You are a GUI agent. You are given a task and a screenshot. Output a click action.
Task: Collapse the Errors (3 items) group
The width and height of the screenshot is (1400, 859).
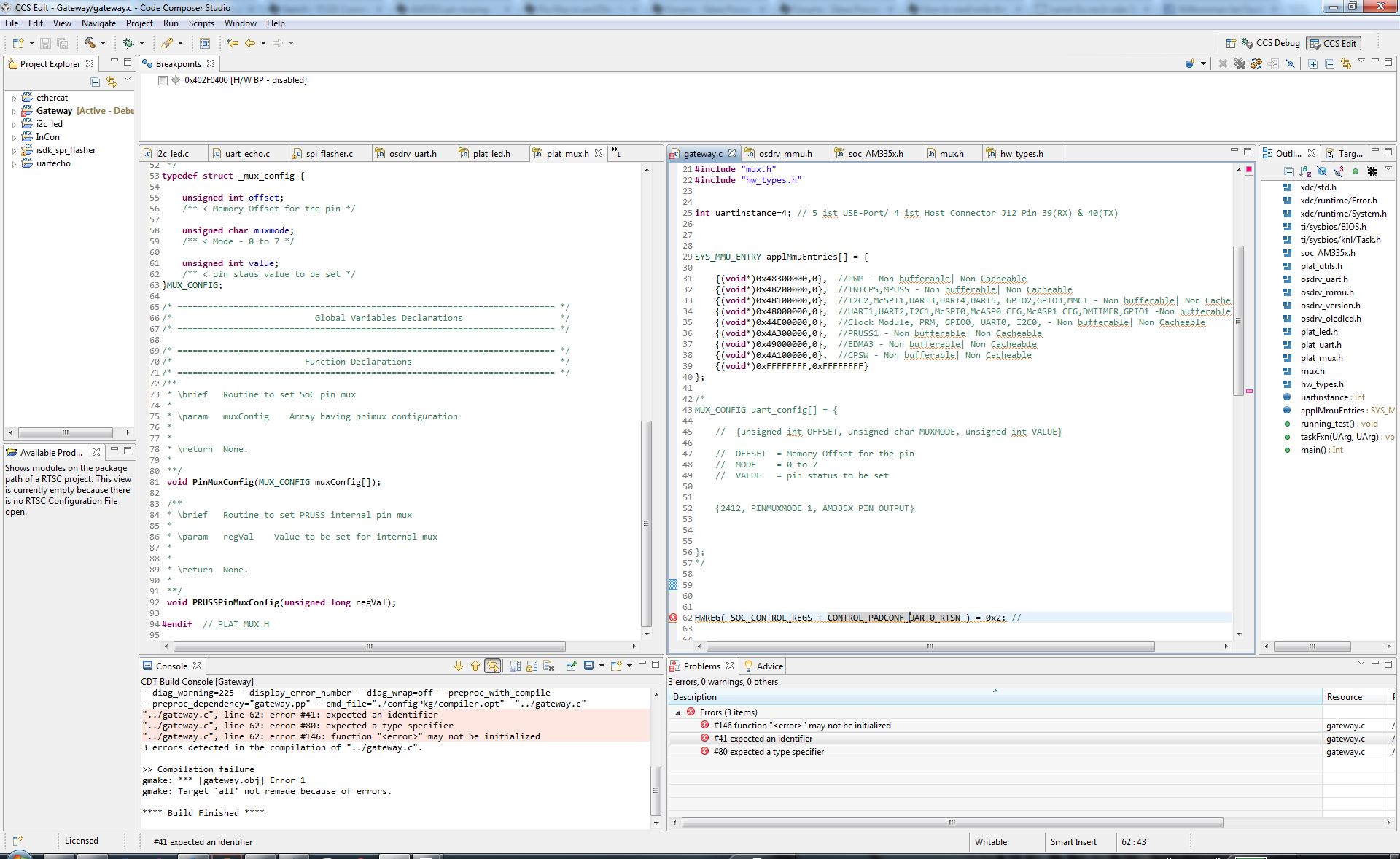click(677, 712)
